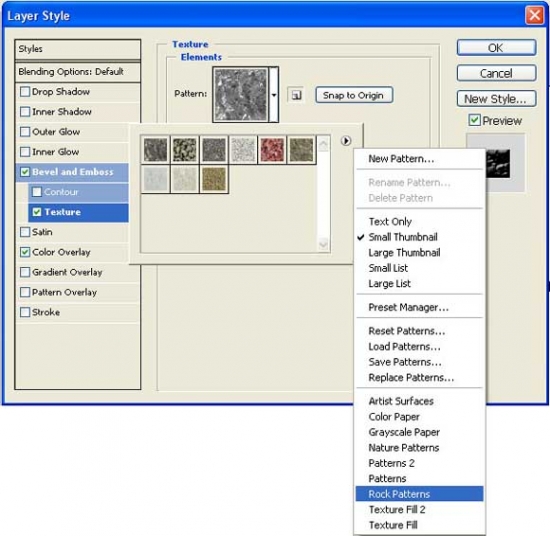Choose Large Thumbnail view
This screenshot has width=550, height=536.
(420, 253)
